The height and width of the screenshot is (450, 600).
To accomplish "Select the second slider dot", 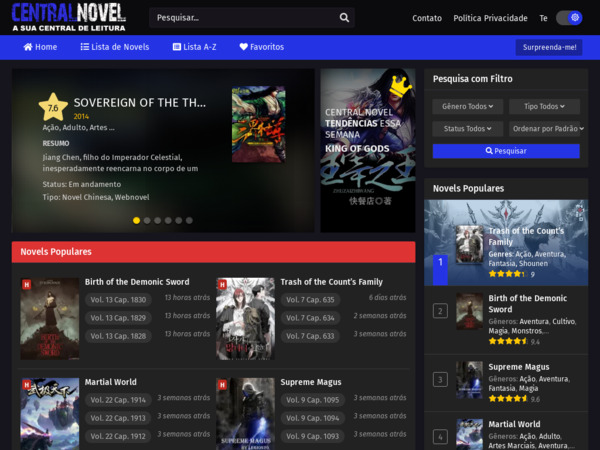I will pos(147,220).
